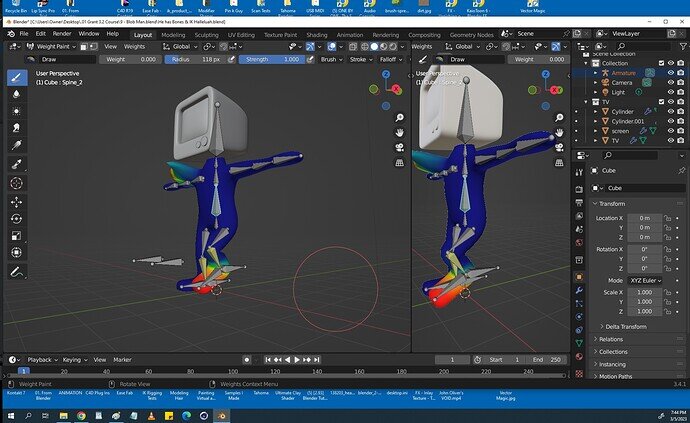Open the Stroke settings dropdown
The height and width of the screenshot is (423, 690).
coord(361,59)
